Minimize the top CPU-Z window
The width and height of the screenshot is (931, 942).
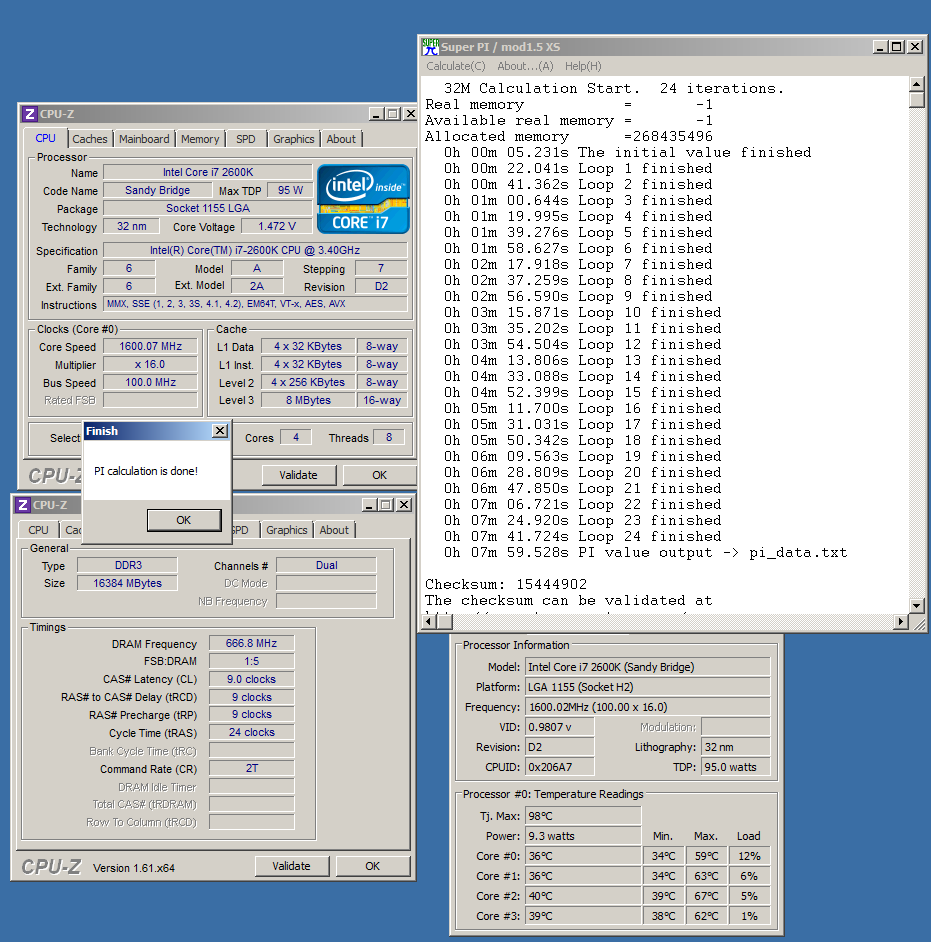tap(377, 114)
